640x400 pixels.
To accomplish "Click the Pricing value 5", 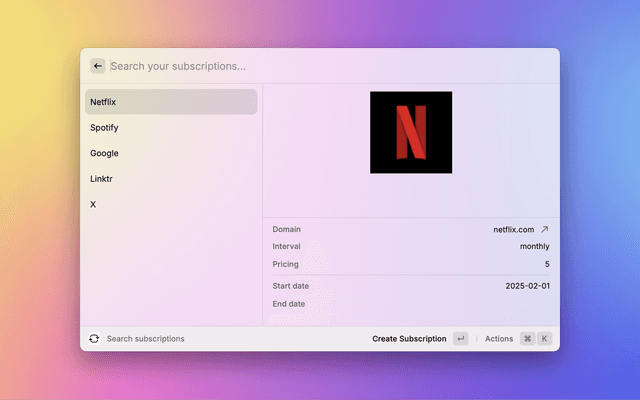I will point(547,264).
